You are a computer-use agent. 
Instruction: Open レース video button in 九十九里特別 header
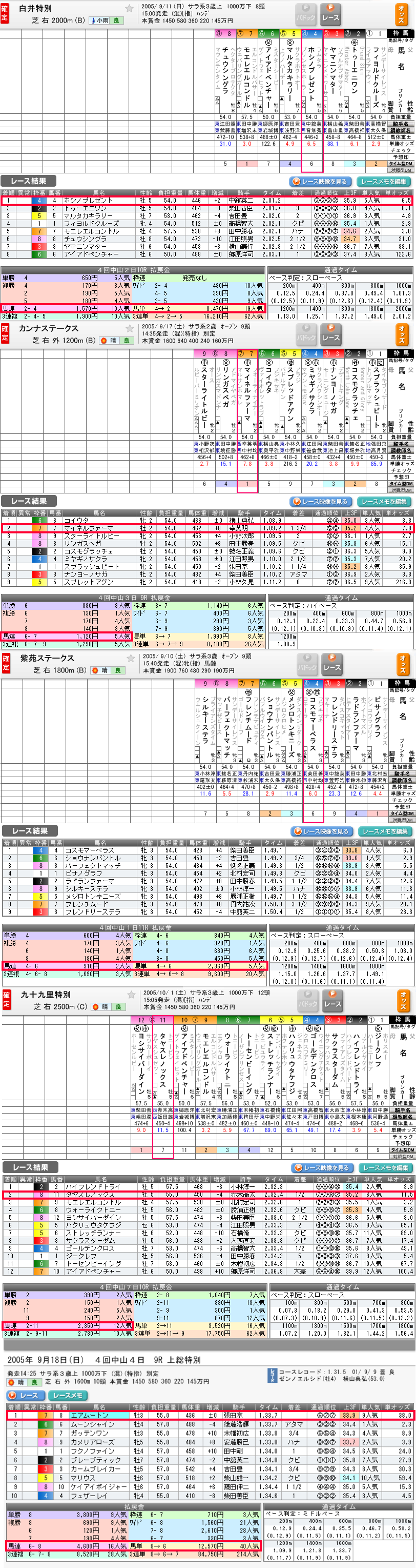[332, 1000]
